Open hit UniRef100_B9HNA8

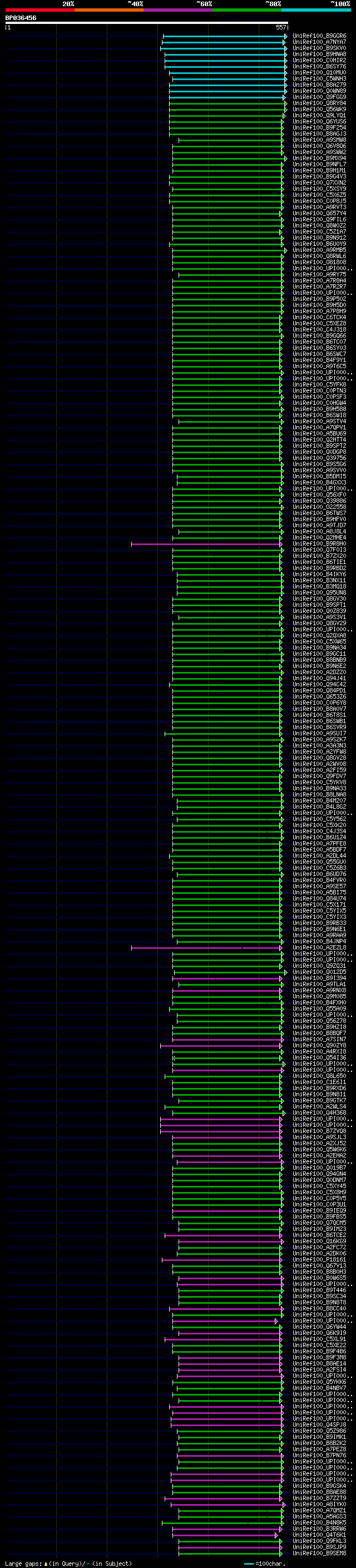click(x=319, y=54)
